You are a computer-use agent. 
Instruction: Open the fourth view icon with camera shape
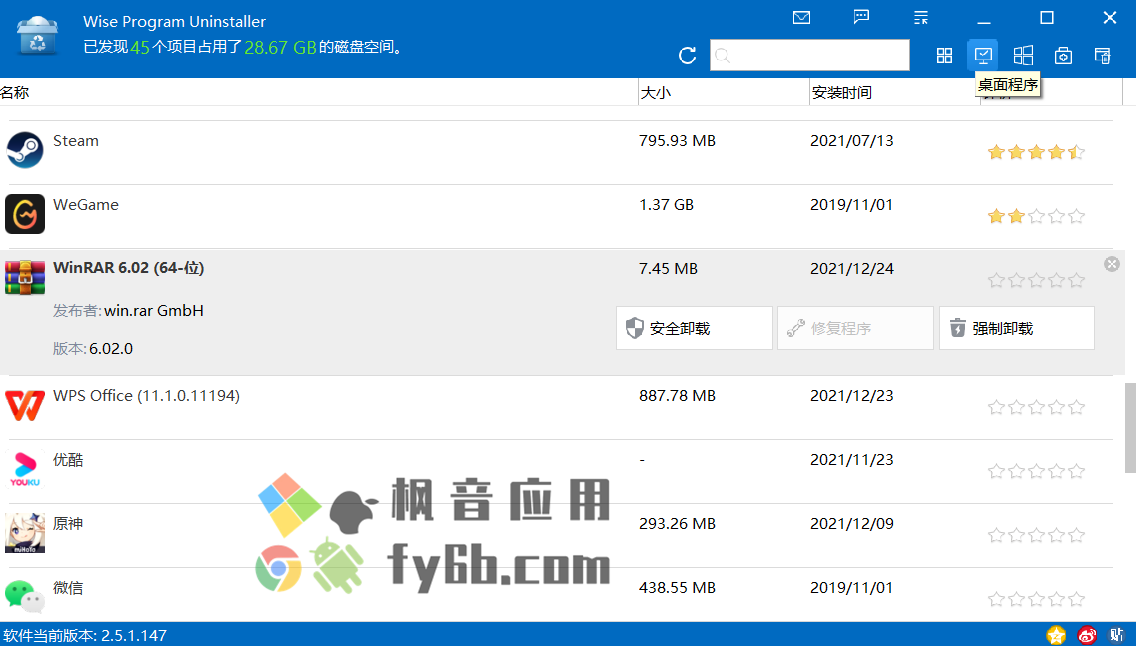pyautogui.click(x=1063, y=56)
